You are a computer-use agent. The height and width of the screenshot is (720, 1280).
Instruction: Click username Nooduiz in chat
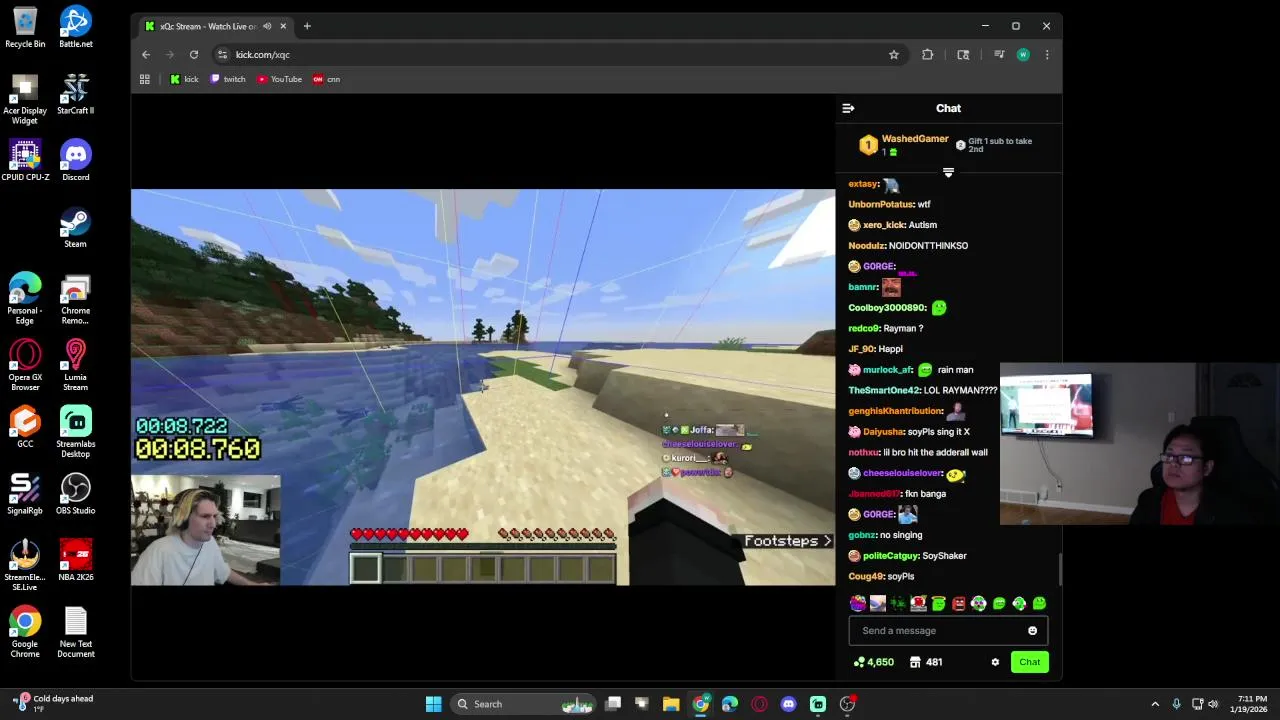(866, 246)
